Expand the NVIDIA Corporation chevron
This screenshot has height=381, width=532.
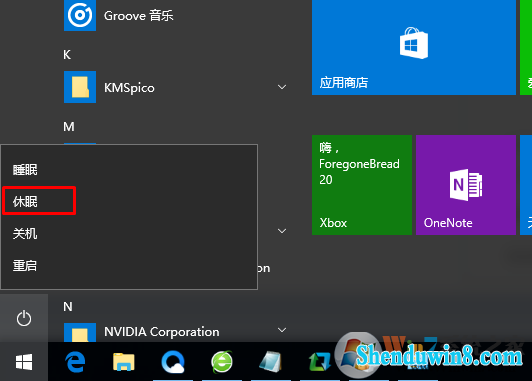[x=282, y=330]
